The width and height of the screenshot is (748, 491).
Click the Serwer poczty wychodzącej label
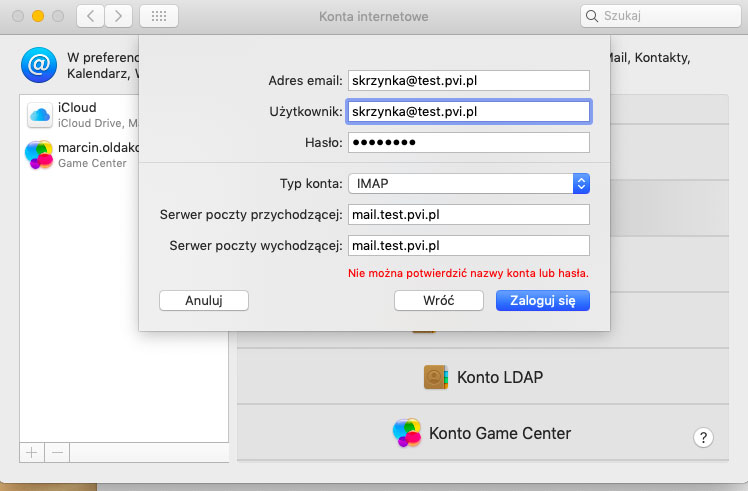(256, 246)
